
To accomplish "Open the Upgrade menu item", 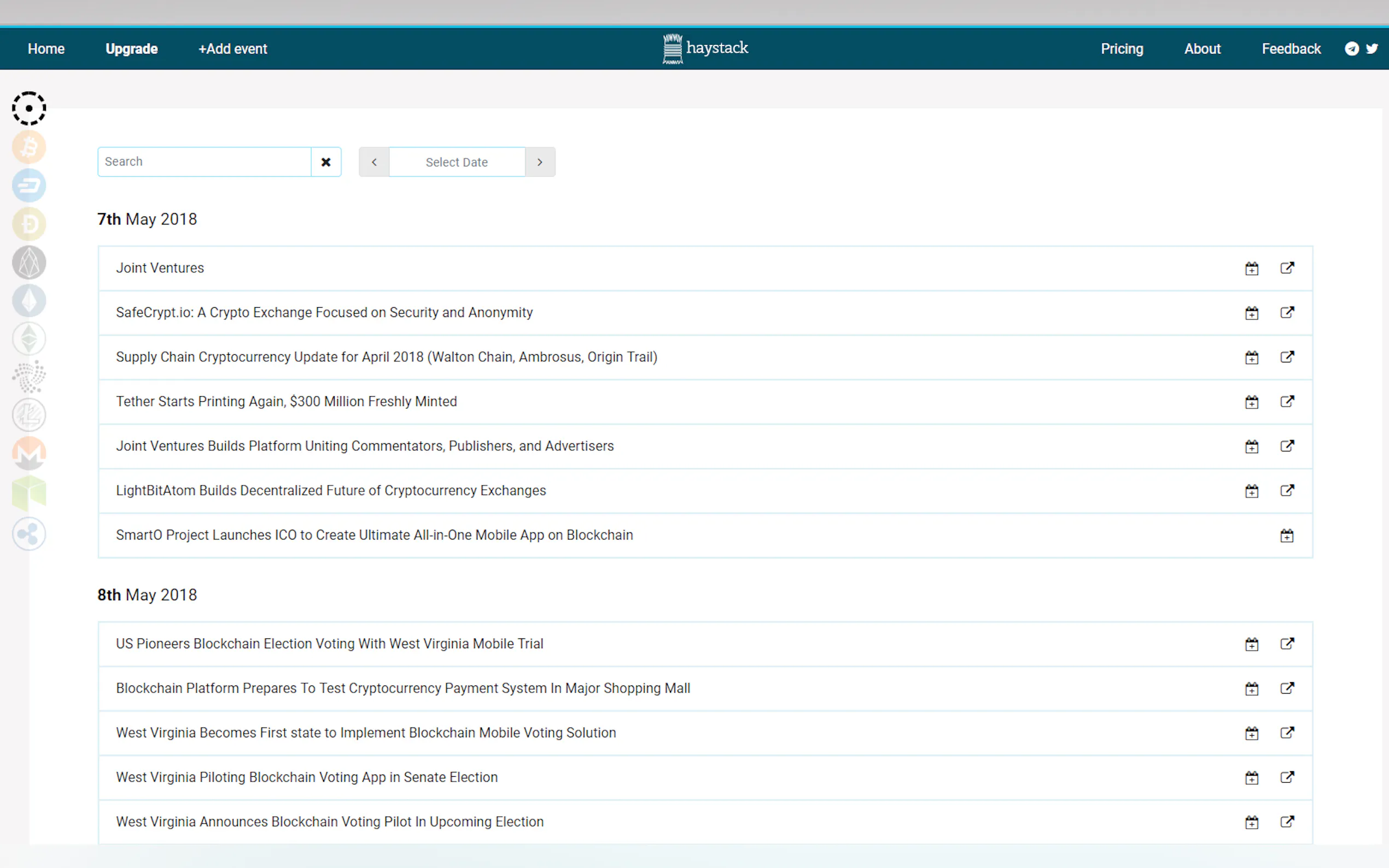I will tap(131, 49).
